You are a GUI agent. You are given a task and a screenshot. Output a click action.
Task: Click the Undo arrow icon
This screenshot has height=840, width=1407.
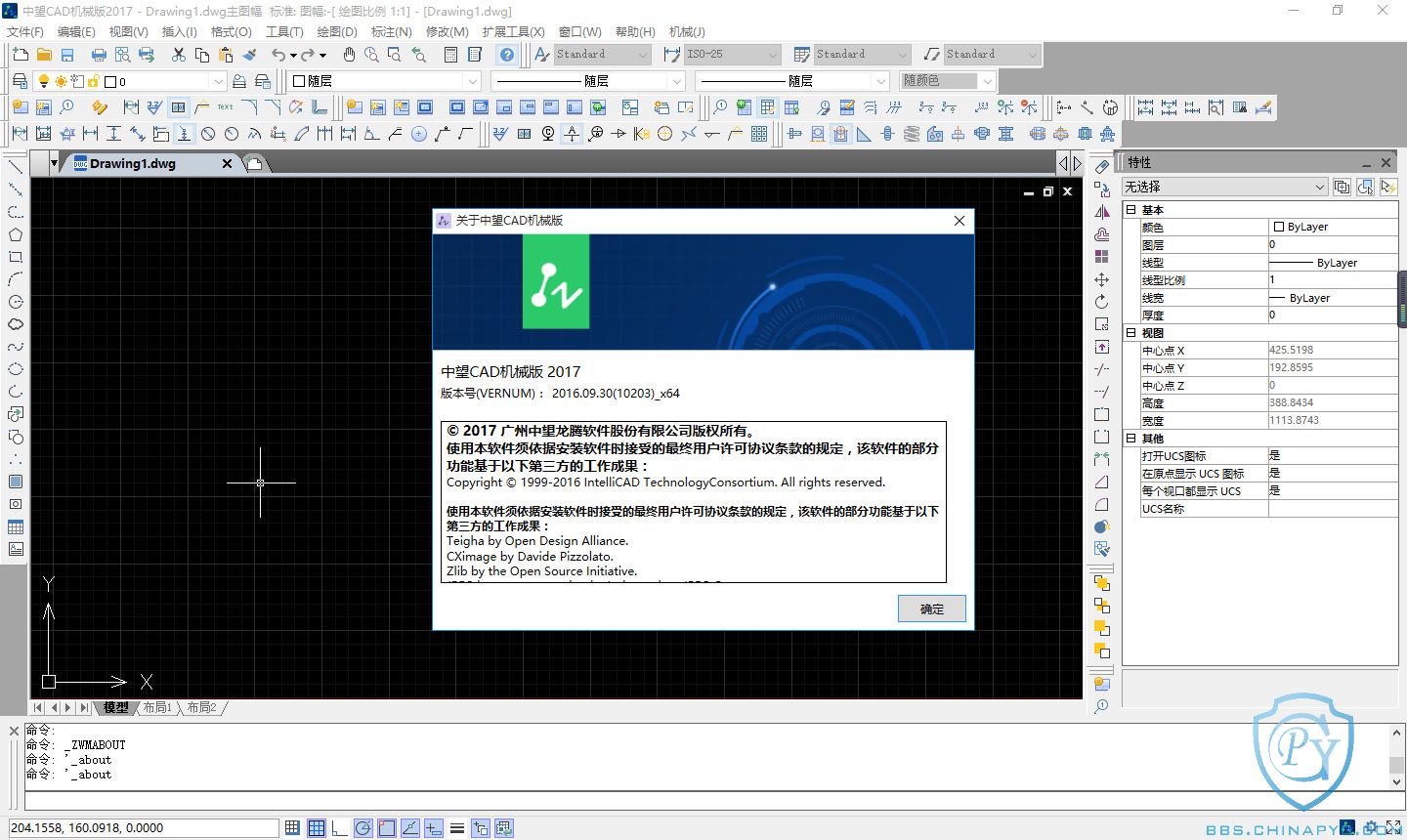click(279, 55)
